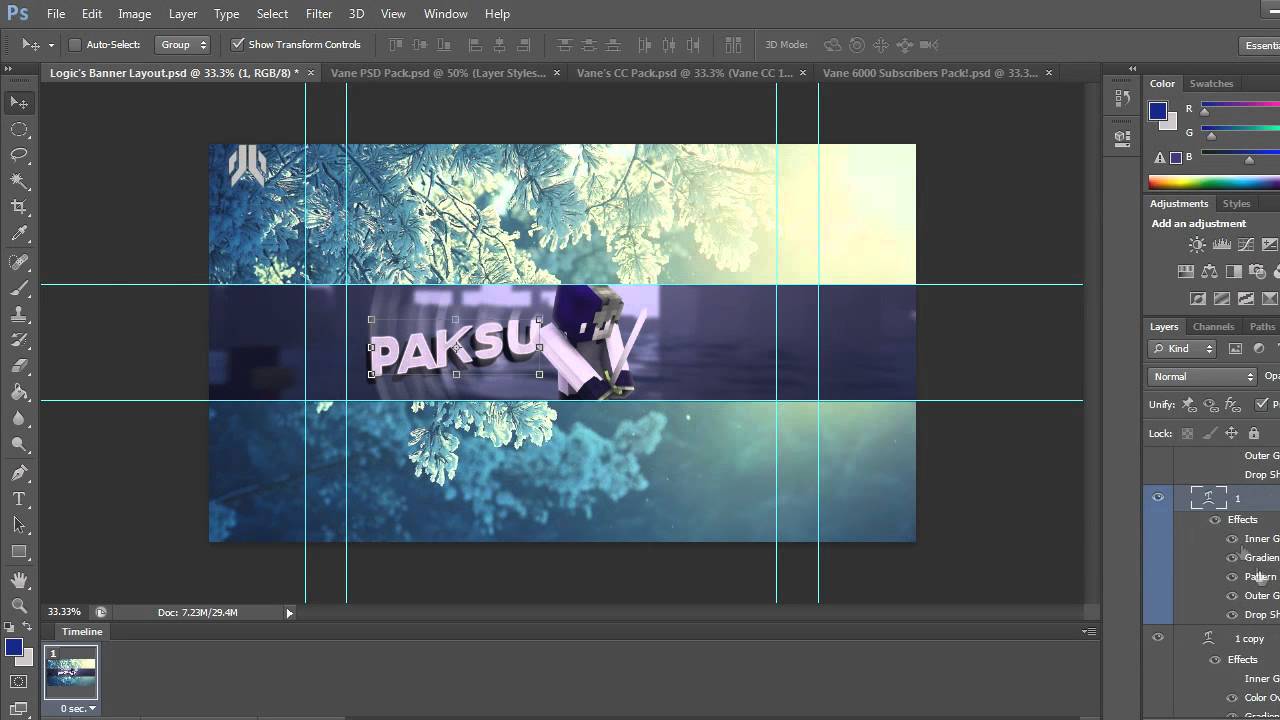
Task: Add a Color Balance adjustment
Action: 1209,271
